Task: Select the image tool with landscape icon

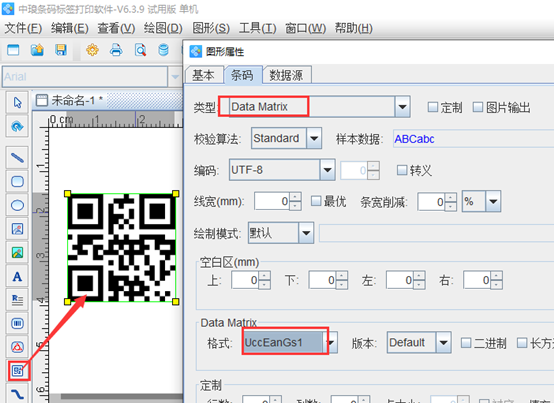Action: click(17, 252)
